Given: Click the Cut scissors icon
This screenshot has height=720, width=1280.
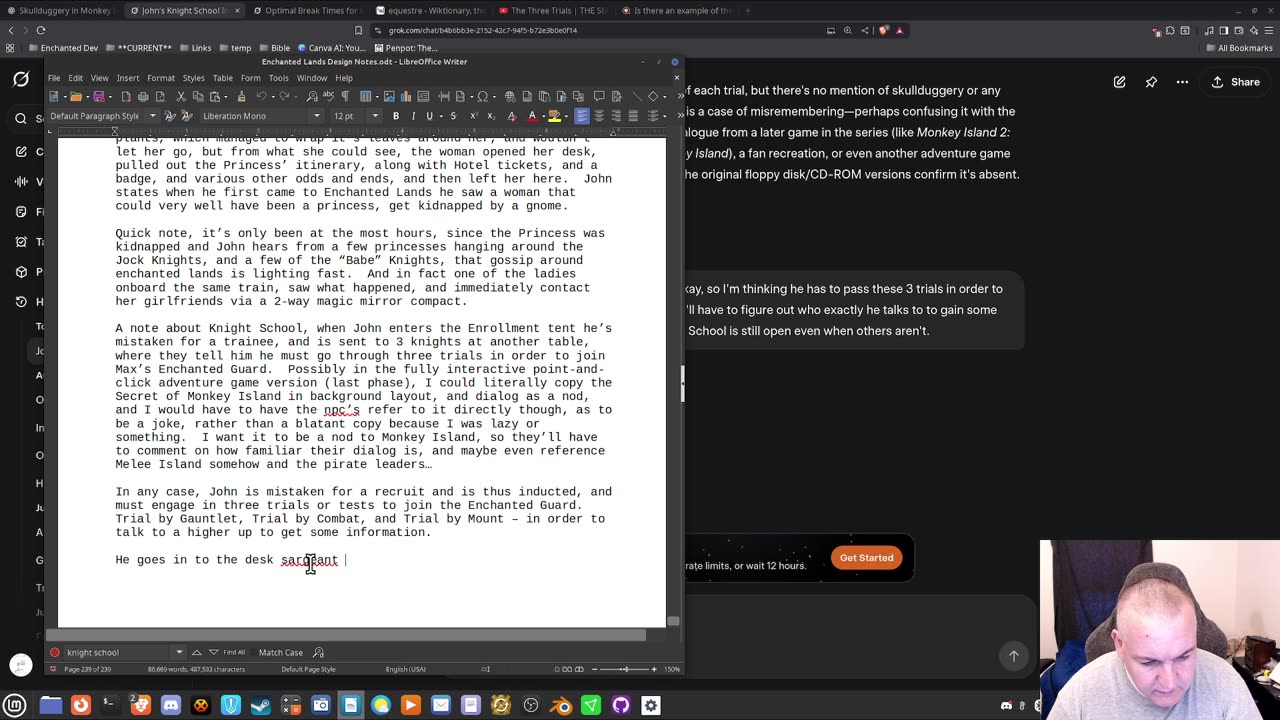Looking at the screenshot, I should pos(181,96).
